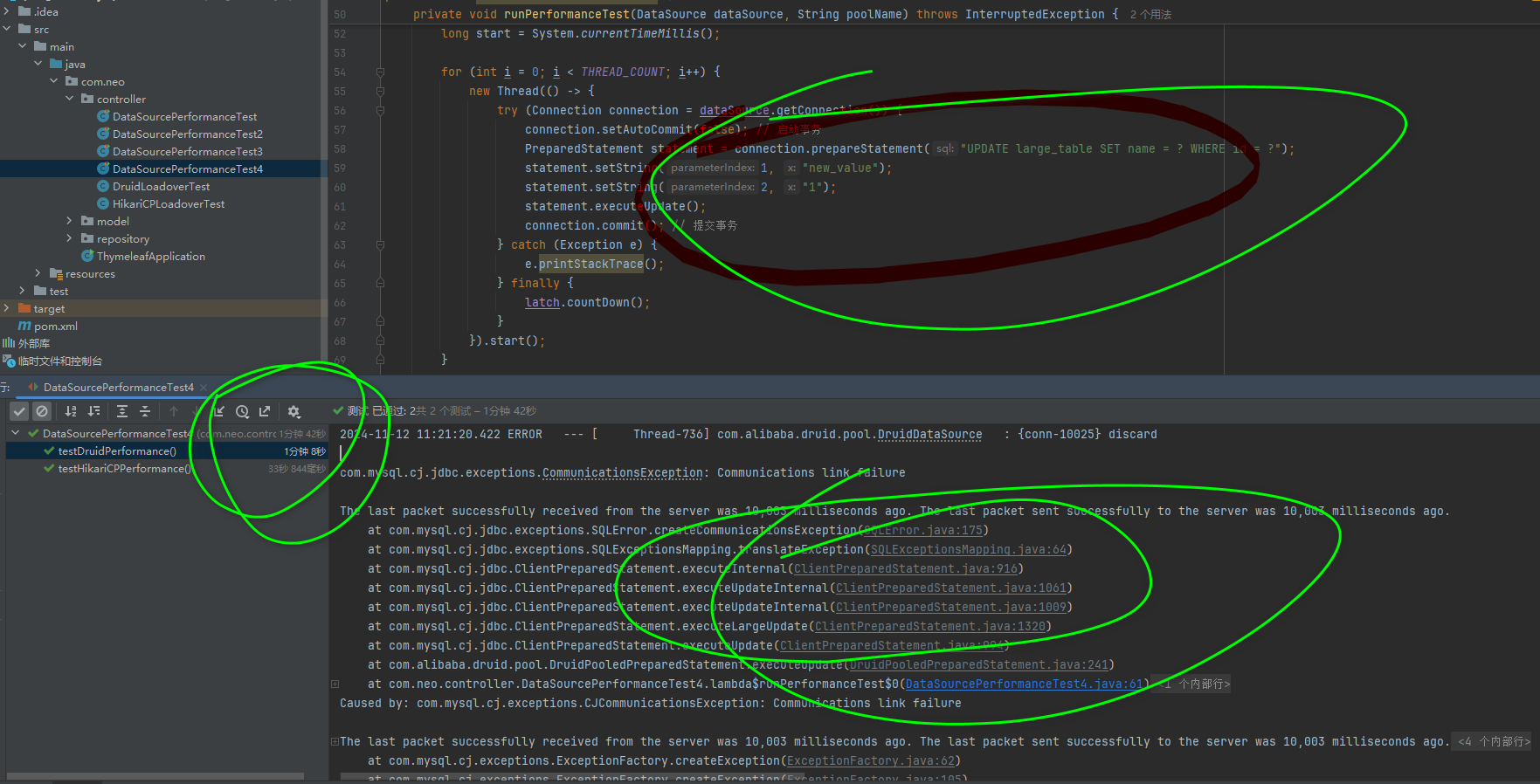Go to previous failed test arrow
The width and height of the screenshot is (1540, 784).
174,411
